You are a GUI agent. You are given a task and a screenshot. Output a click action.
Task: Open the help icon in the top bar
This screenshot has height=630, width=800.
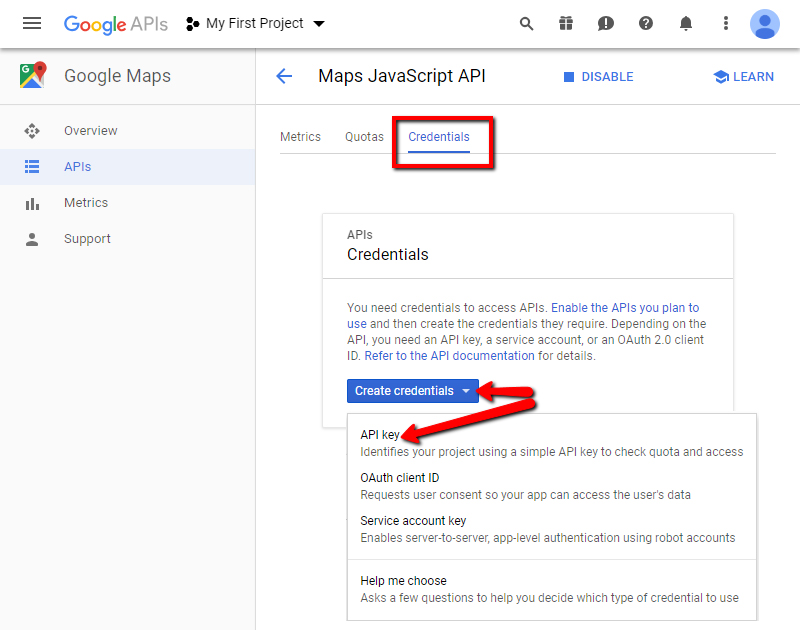coord(646,23)
